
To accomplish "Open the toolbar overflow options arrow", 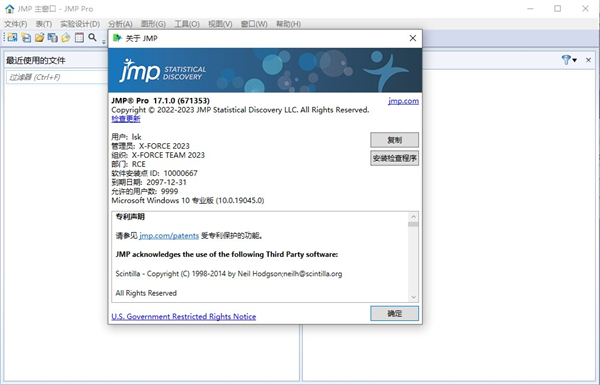I will 104,42.
